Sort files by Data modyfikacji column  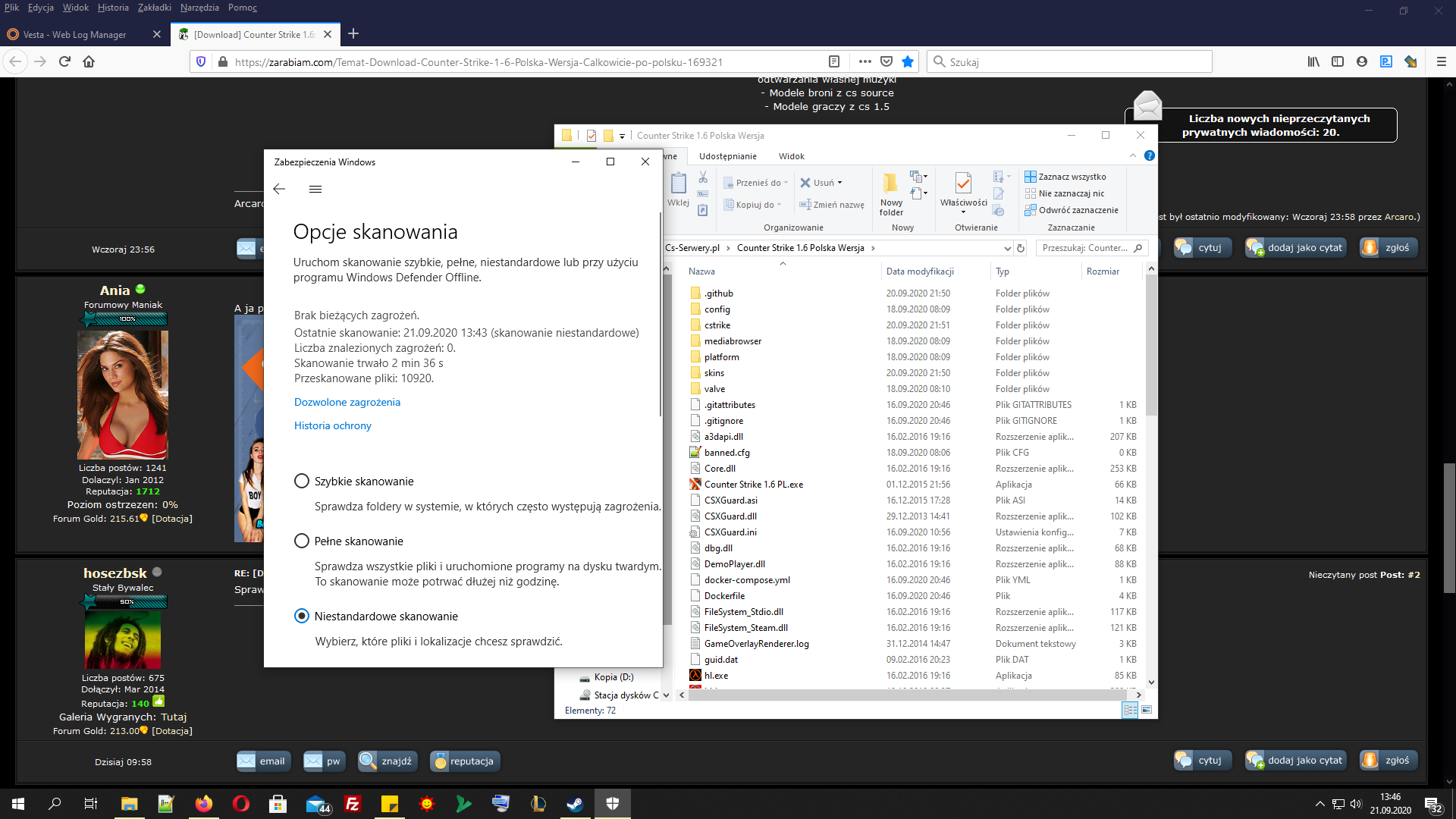[920, 271]
